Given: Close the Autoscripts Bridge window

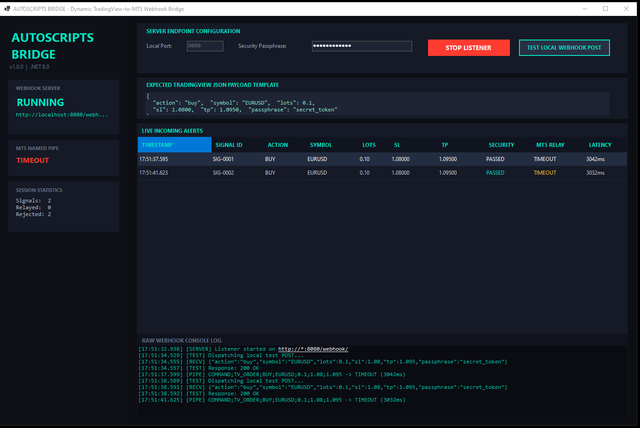Looking at the screenshot, I should pyautogui.click(x=627, y=9).
